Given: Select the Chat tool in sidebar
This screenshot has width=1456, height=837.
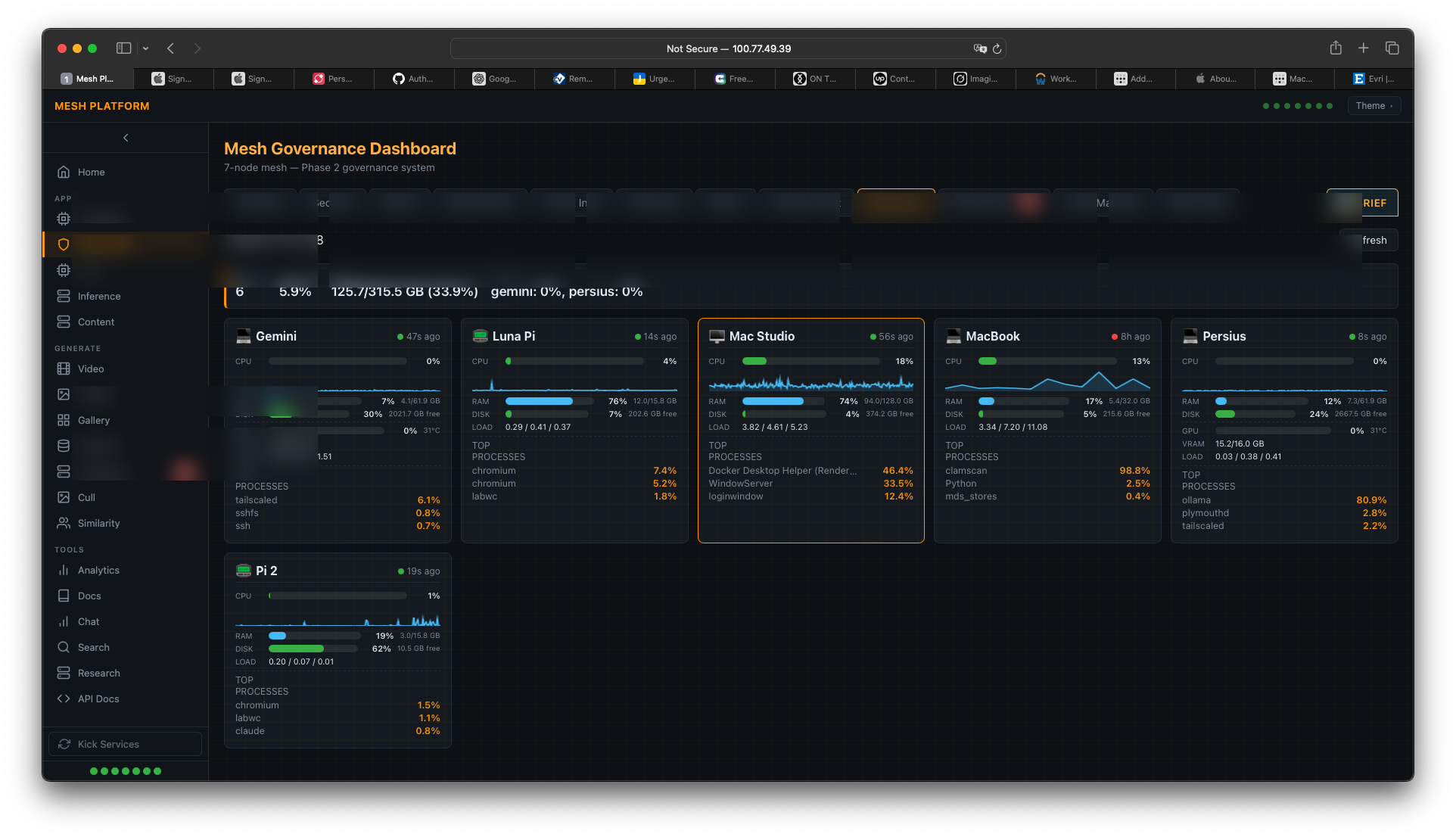Looking at the screenshot, I should 88,621.
